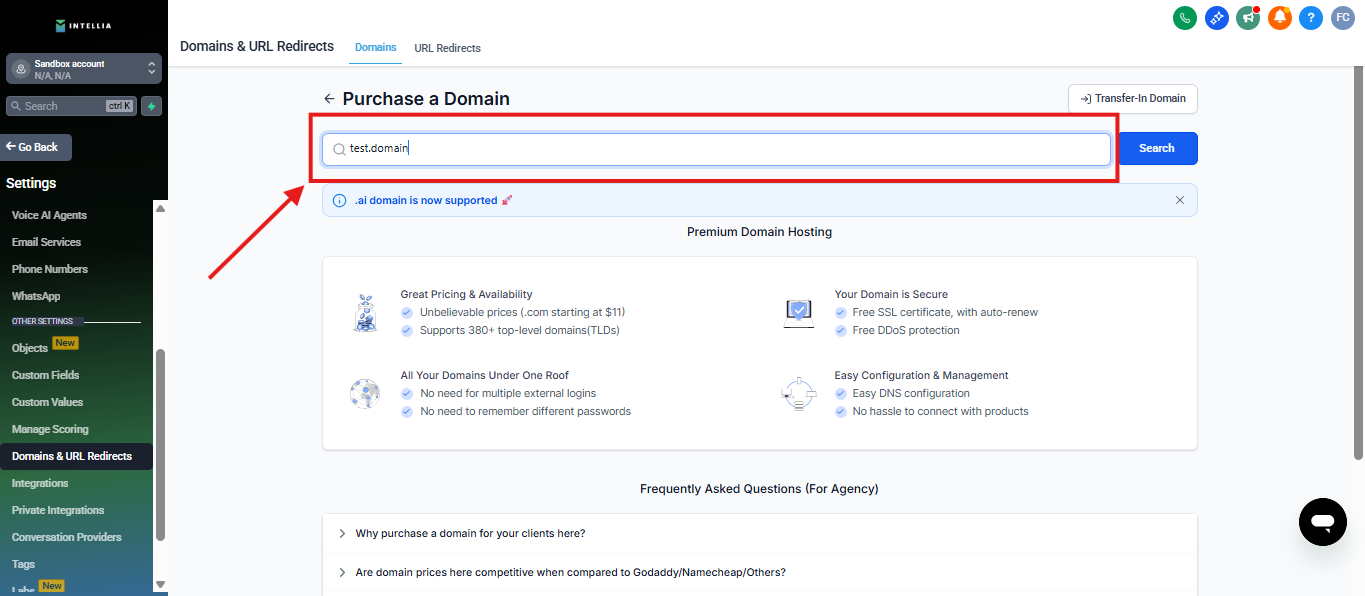This screenshot has height=596, width=1365.
Task: Click the green lightning bolt quick actions icon
Action: [151, 106]
